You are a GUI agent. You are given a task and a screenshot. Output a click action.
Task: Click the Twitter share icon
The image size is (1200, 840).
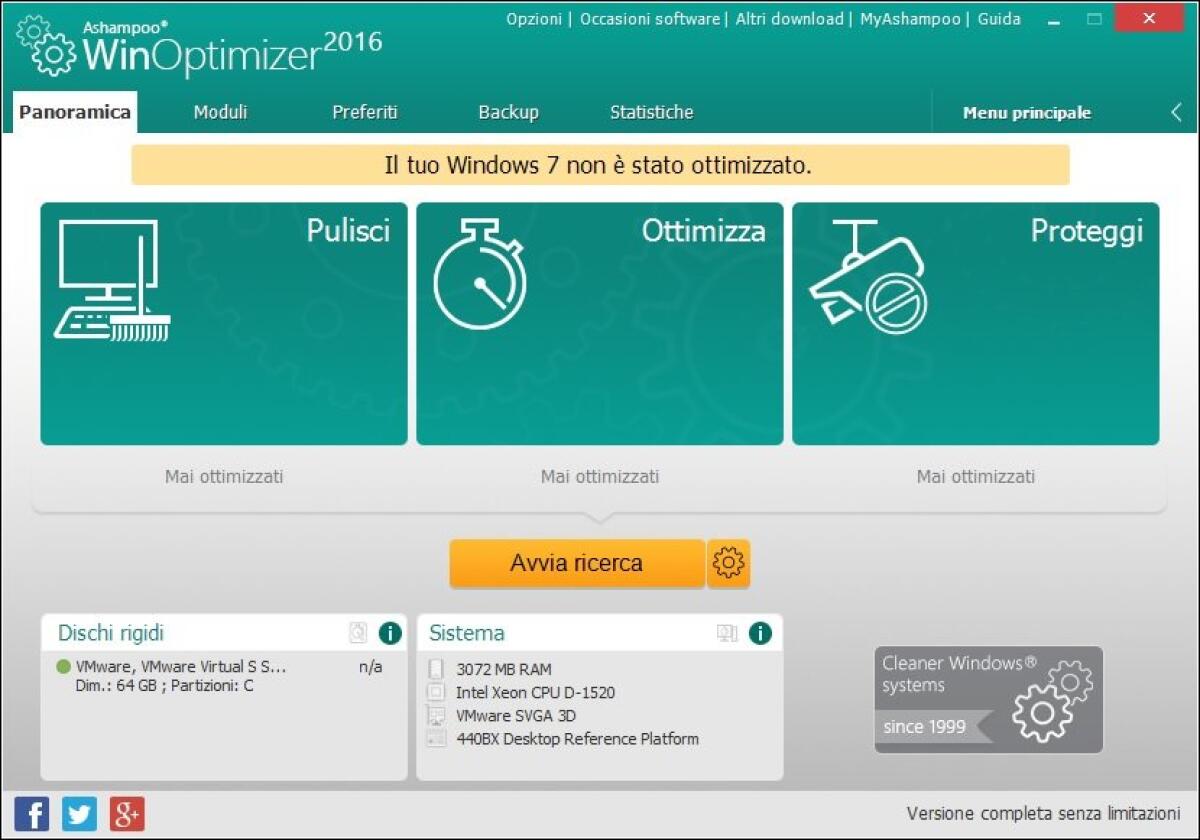pos(78,813)
